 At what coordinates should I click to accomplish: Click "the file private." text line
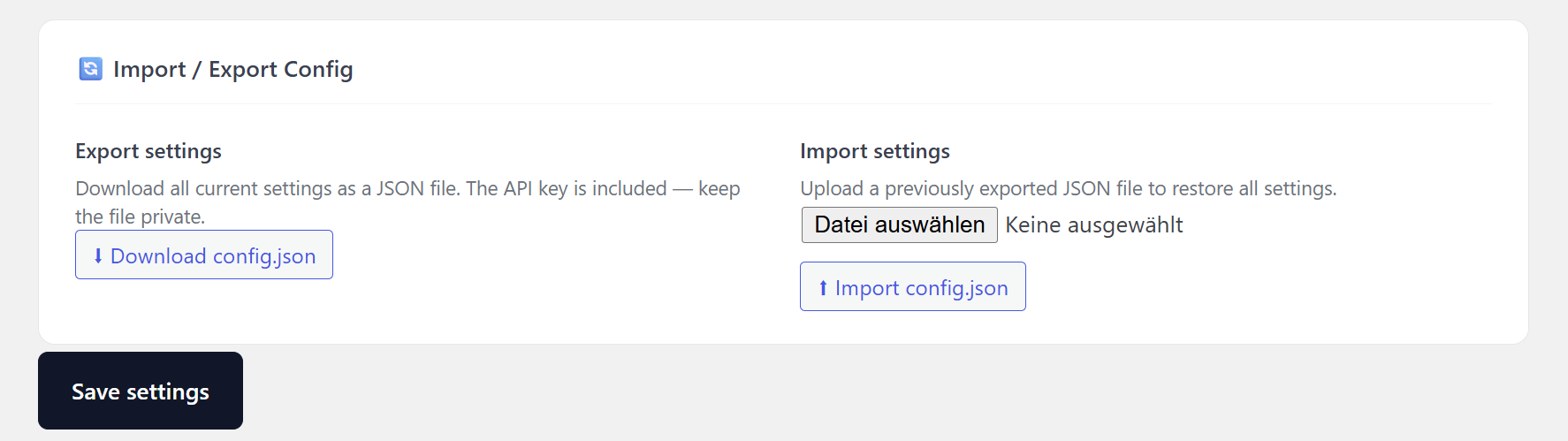140,217
